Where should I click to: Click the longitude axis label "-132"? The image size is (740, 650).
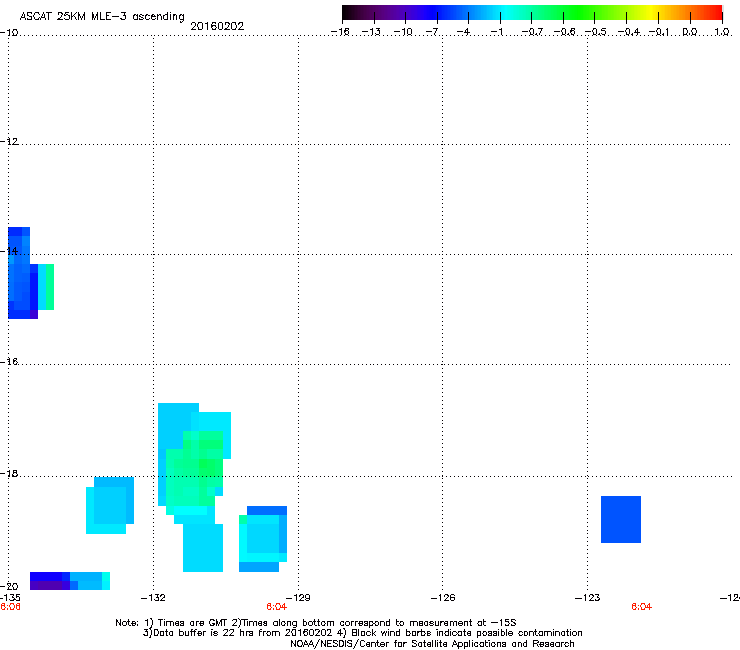153,598
